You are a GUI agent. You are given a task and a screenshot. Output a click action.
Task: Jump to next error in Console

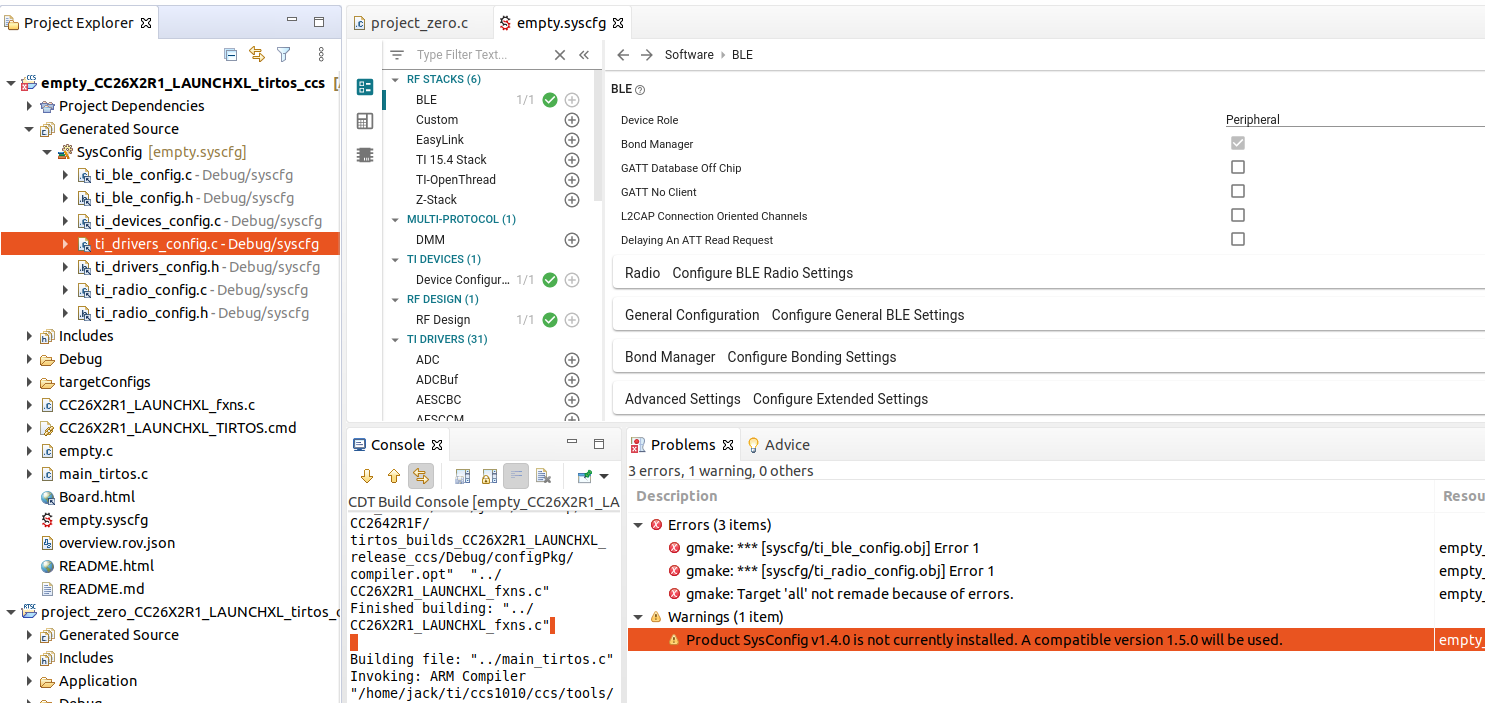367,476
